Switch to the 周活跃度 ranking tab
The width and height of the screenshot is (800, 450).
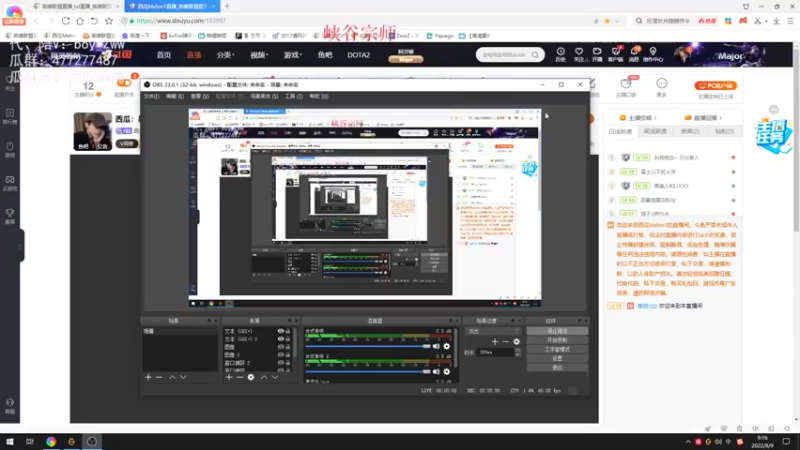tap(655, 132)
